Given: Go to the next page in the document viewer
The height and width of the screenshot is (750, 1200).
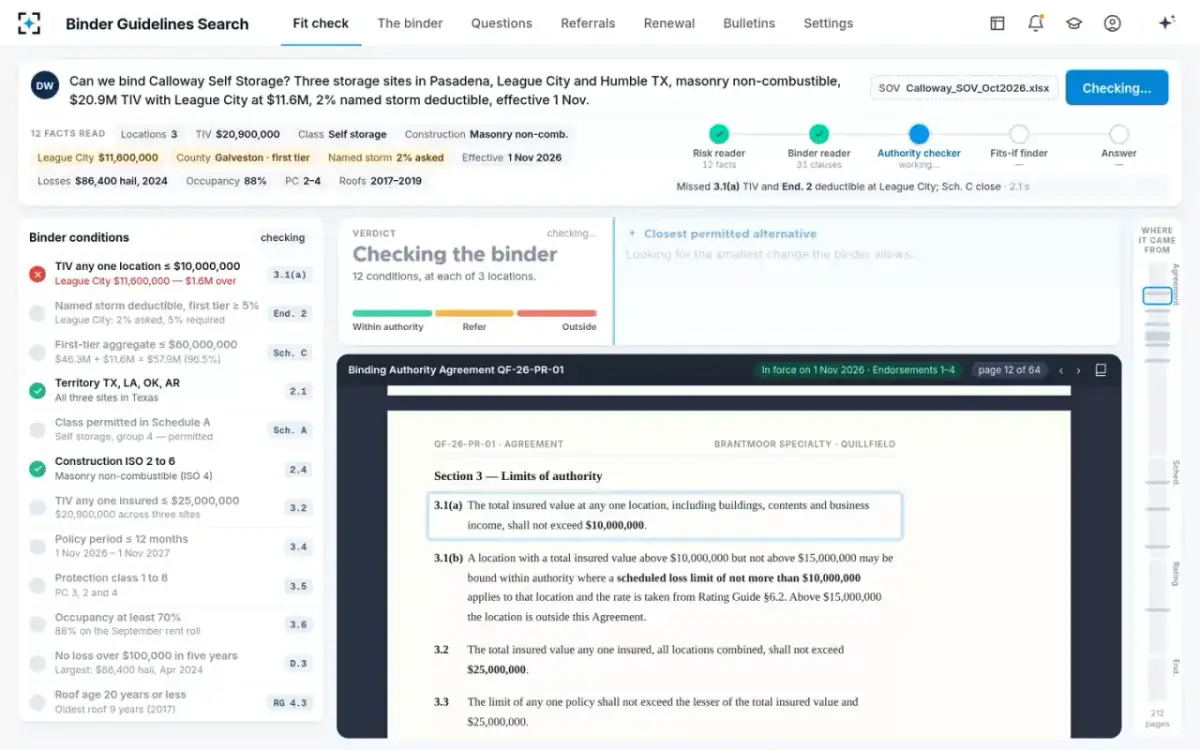Looking at the screenshot, I should (x=1078, y=371).
